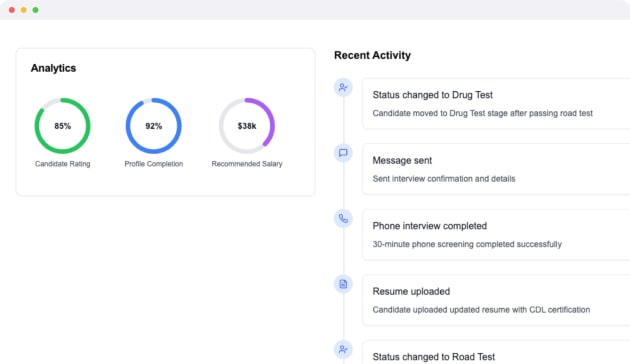Click the Message sent chat bubble icon

(343, 153)
